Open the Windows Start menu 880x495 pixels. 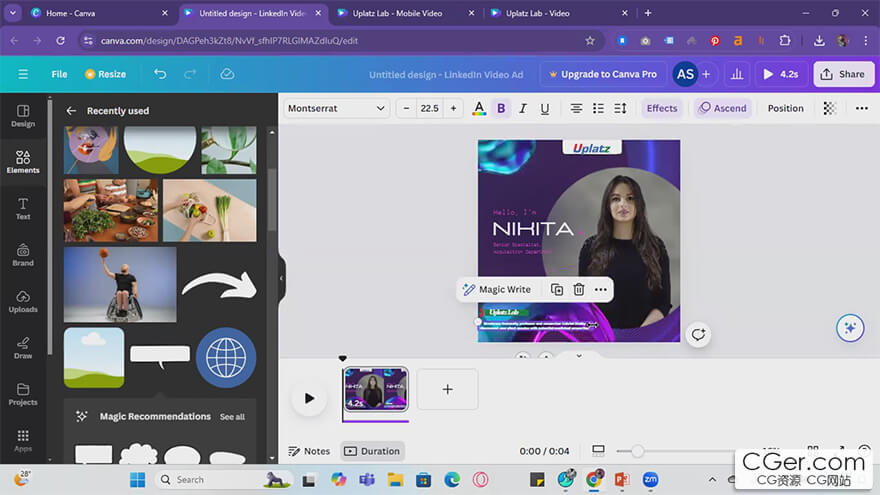137,480
